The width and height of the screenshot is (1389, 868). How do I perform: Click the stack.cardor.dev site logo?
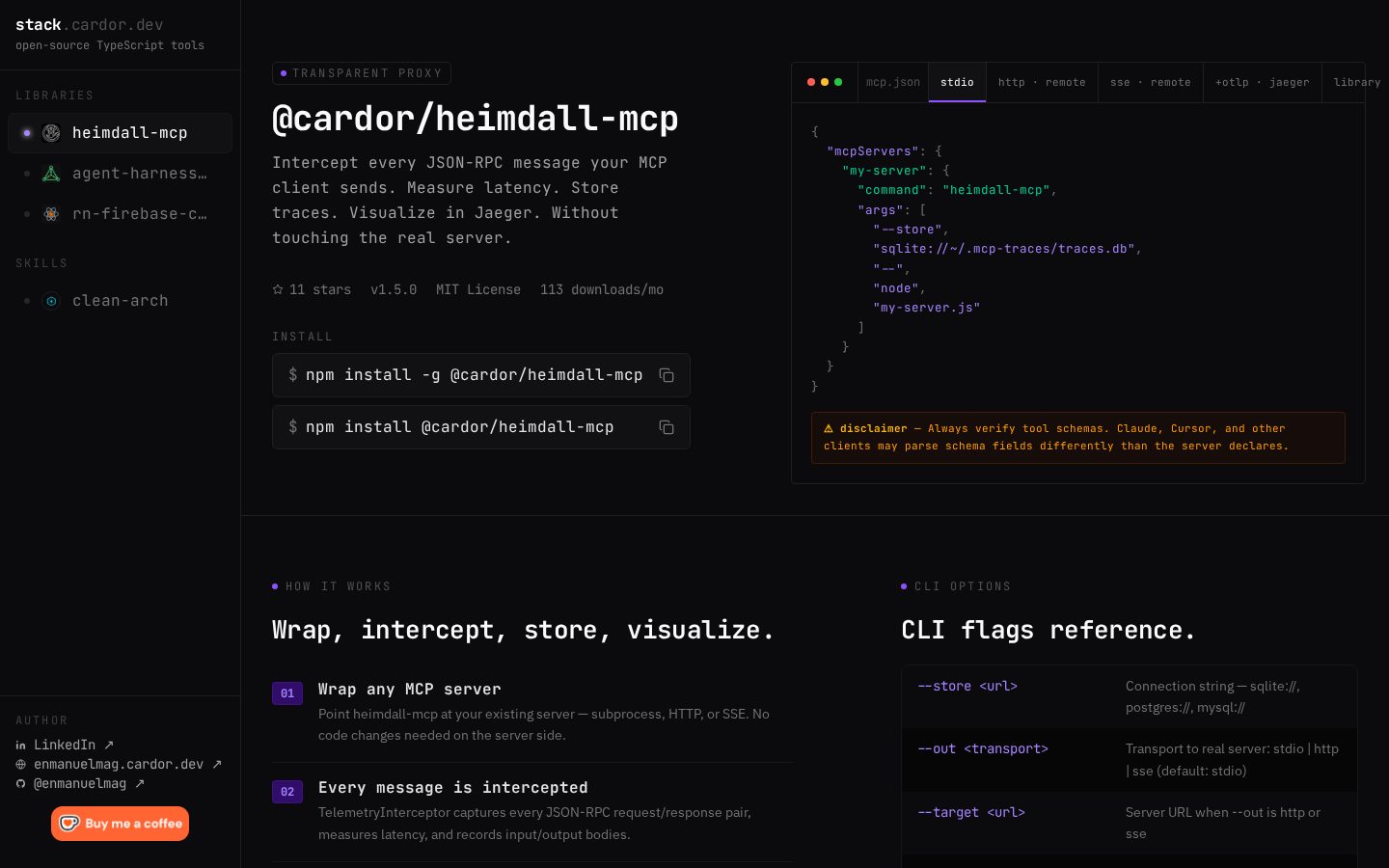(x=90, y=25)
